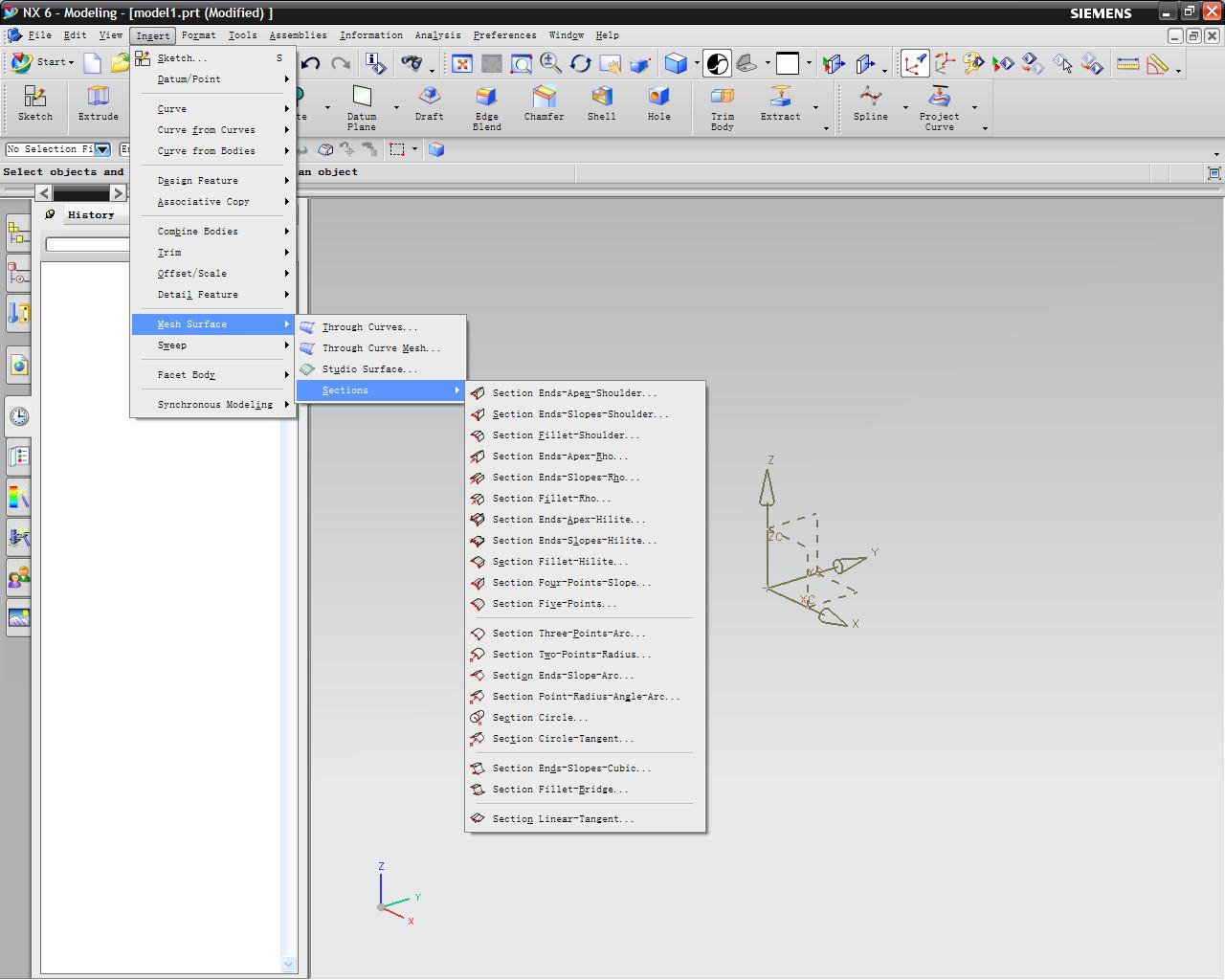Open the background color dropdown arrow

[809, 64]
